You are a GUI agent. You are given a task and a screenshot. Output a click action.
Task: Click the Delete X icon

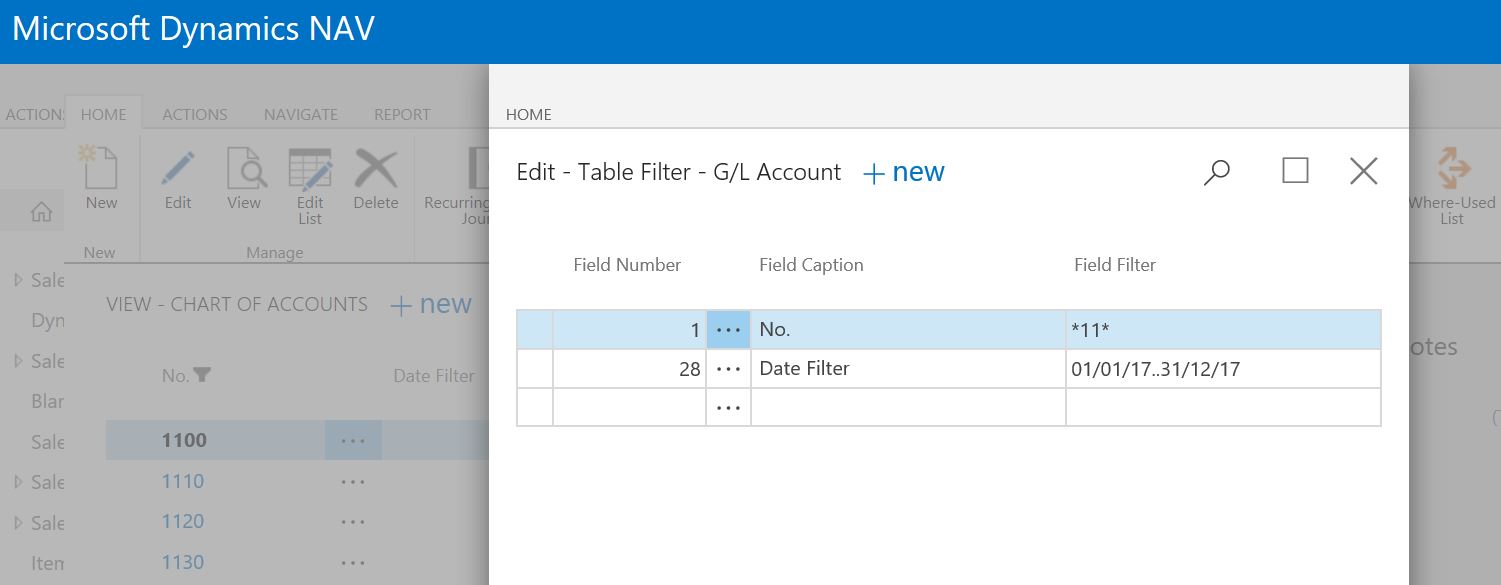coord(376,168)
